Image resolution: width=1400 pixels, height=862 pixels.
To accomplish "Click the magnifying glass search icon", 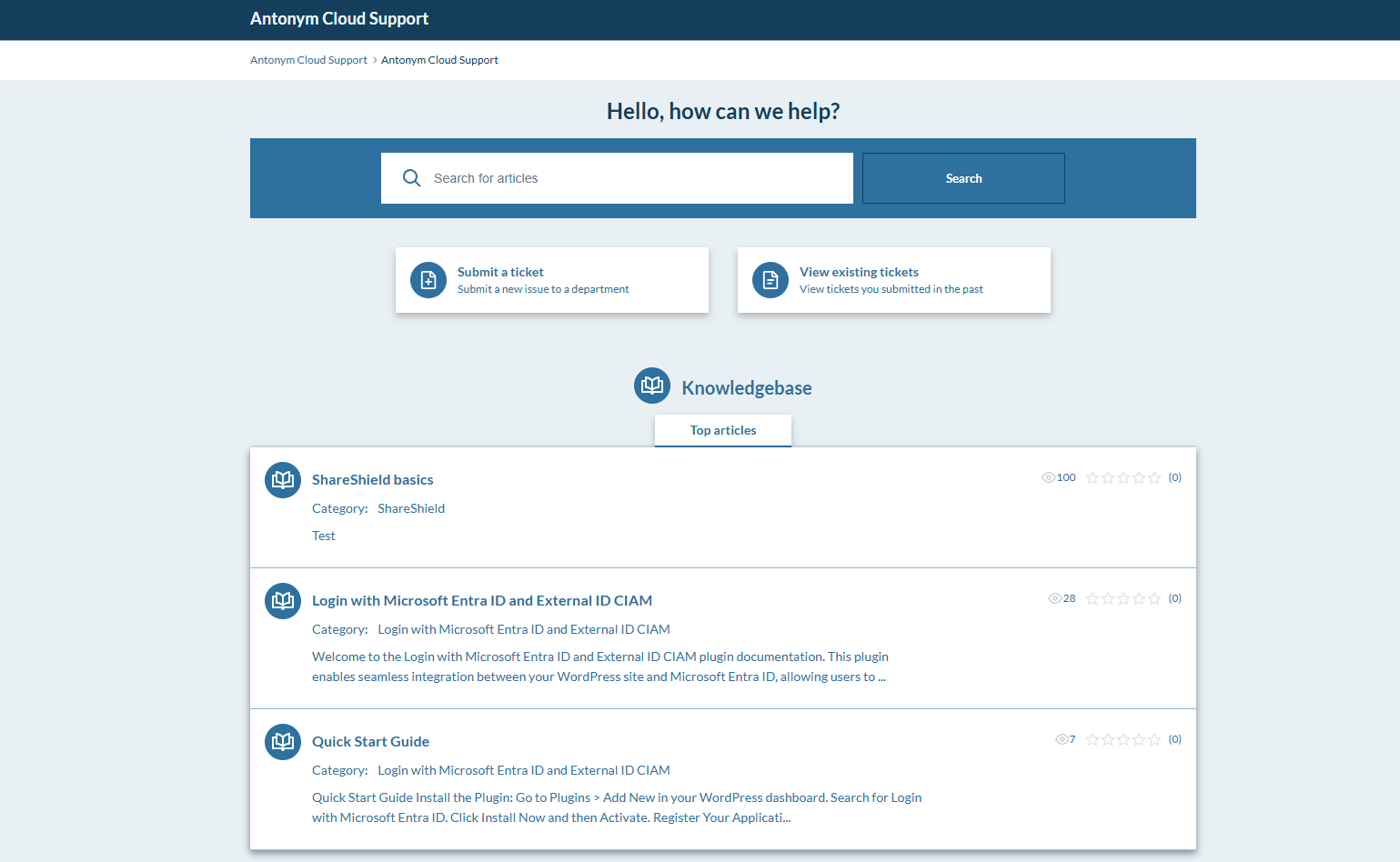I will tap(411, 178).
